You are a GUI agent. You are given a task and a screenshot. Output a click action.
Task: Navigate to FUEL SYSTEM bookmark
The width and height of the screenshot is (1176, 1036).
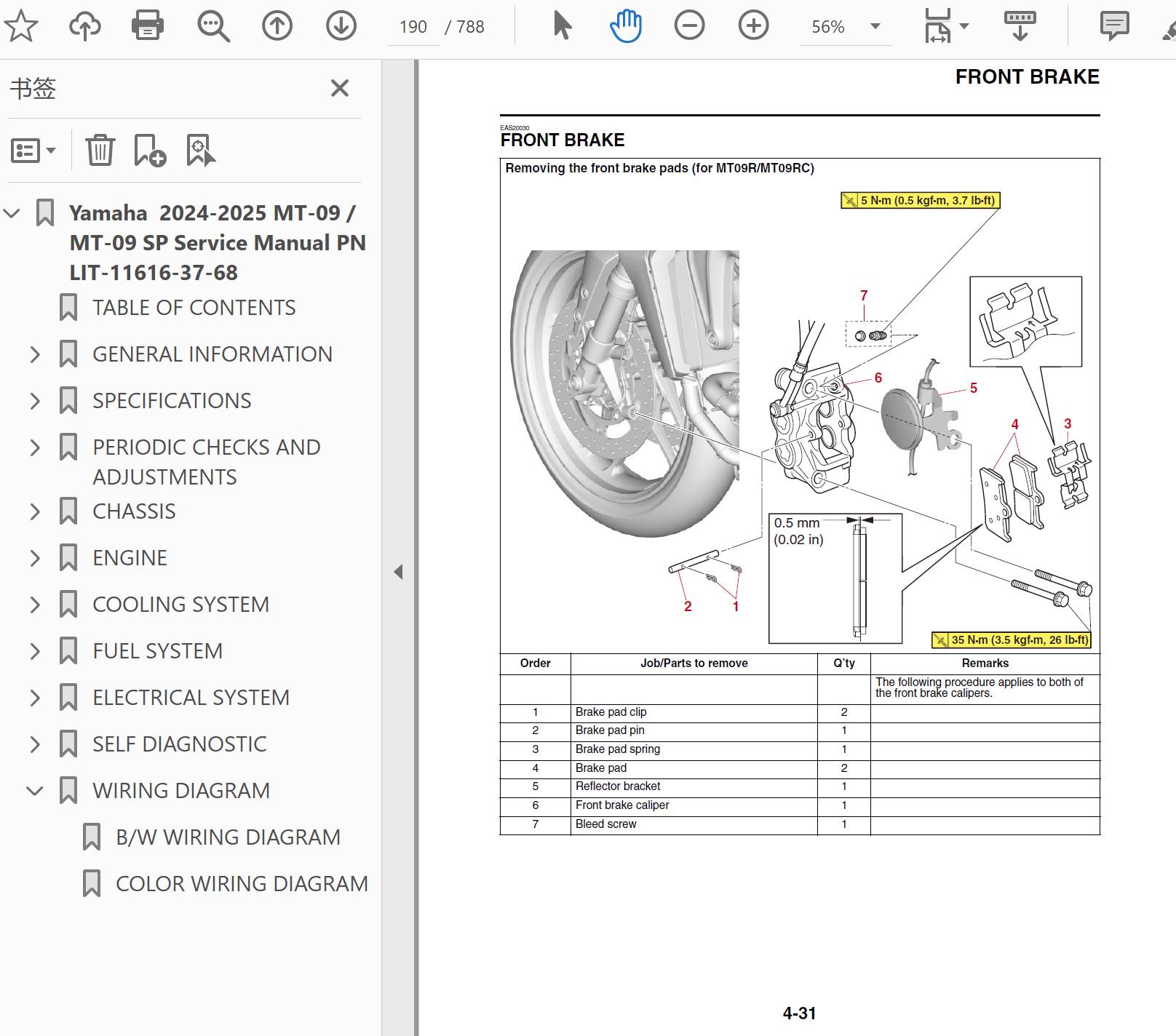(x=157, y=651)
